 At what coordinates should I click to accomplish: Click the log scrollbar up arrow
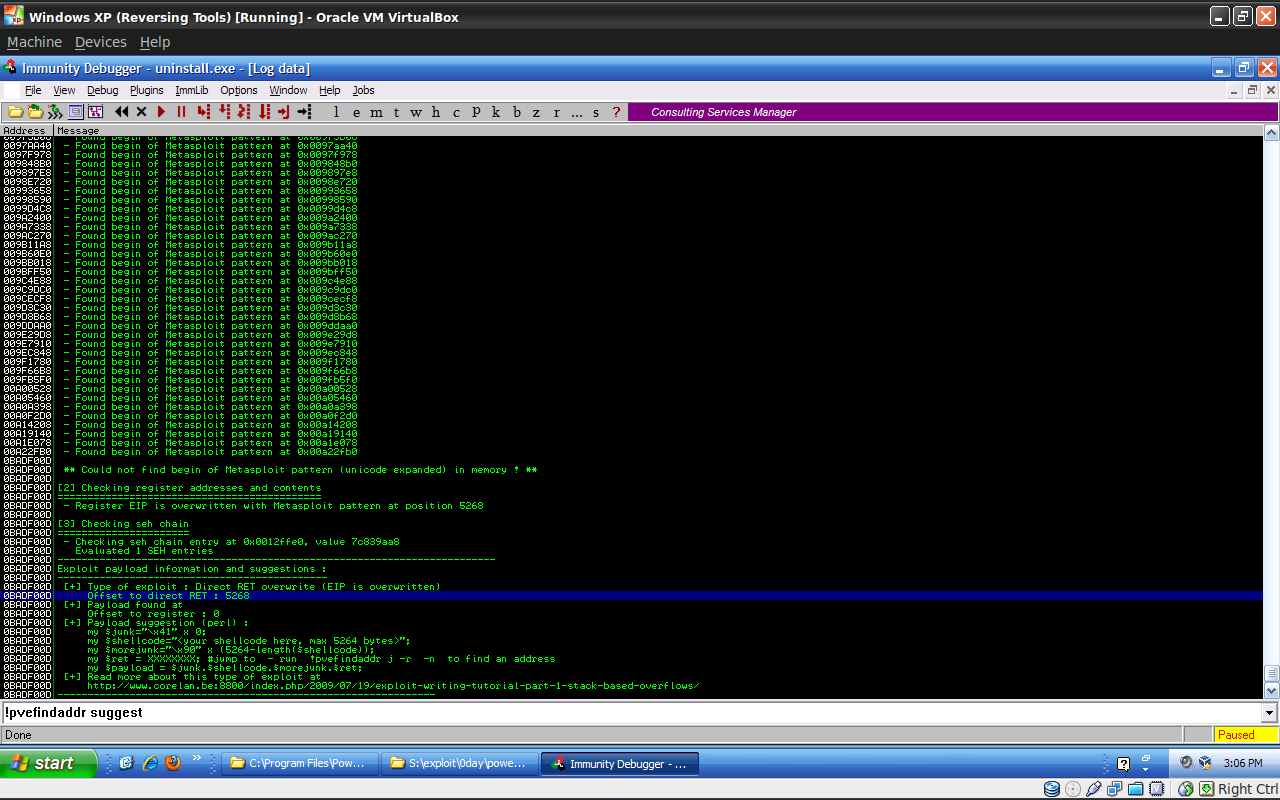click(x=1271, y=133)
